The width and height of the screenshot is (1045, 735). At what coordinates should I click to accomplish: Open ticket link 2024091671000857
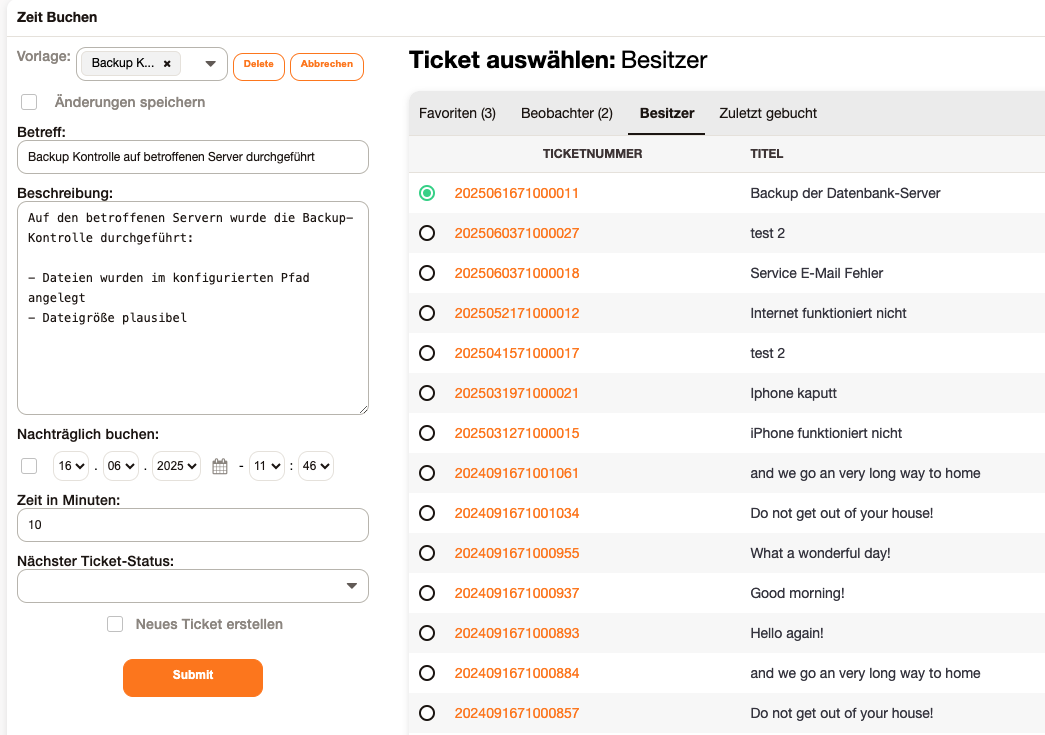click(x=517, y=713)
